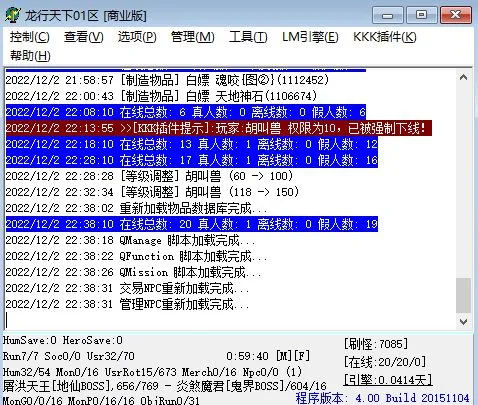Select the 22:18:10 在线总数: 13 line
This screenshot has width=478, height=405.
pos(192,144)
